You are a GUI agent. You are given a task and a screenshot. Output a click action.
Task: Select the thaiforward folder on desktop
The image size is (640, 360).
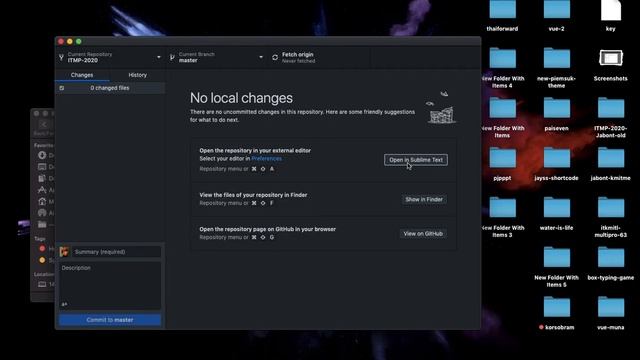502,16
